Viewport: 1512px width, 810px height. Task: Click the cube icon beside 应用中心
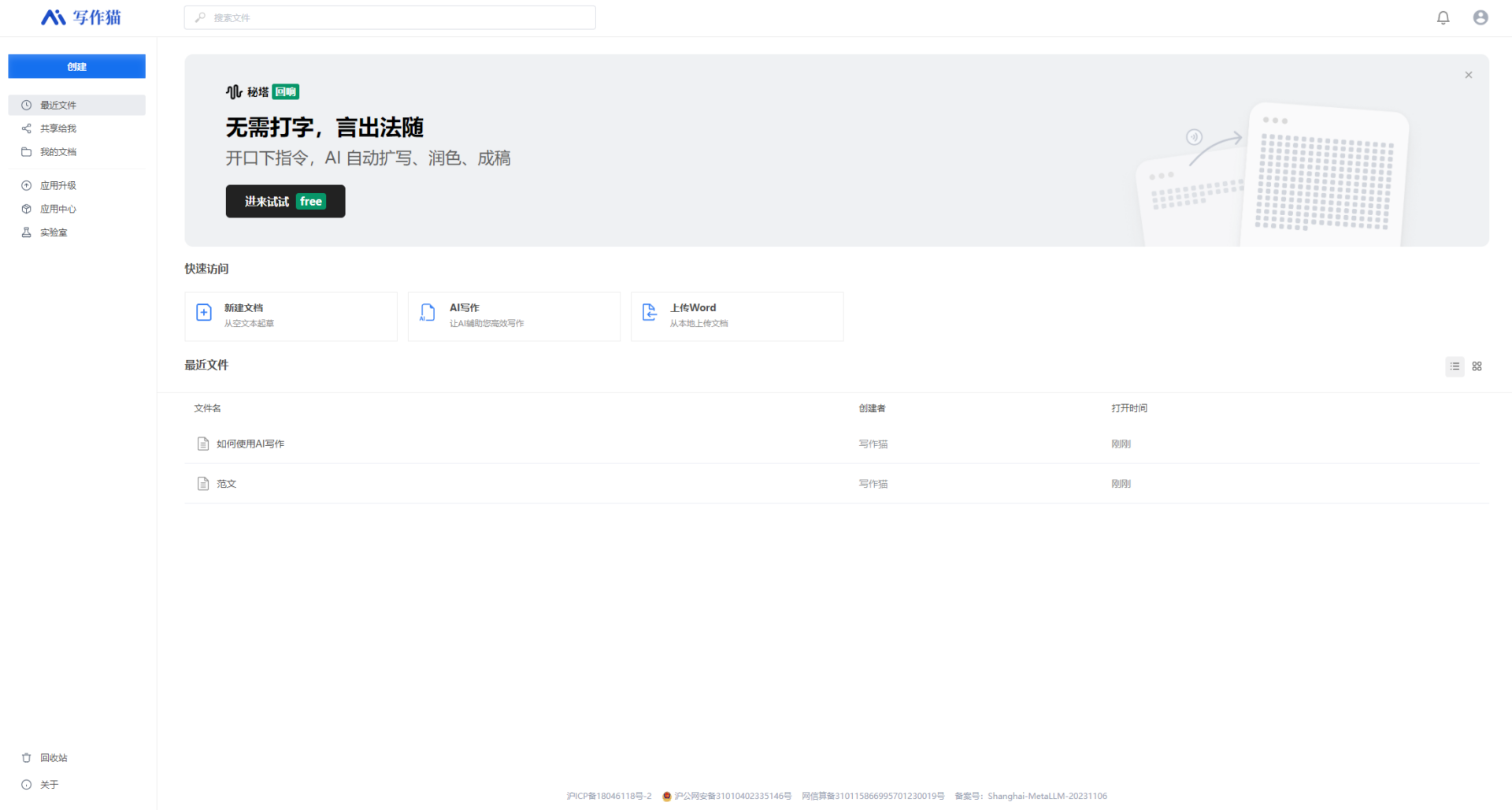(x=26, y=209)
